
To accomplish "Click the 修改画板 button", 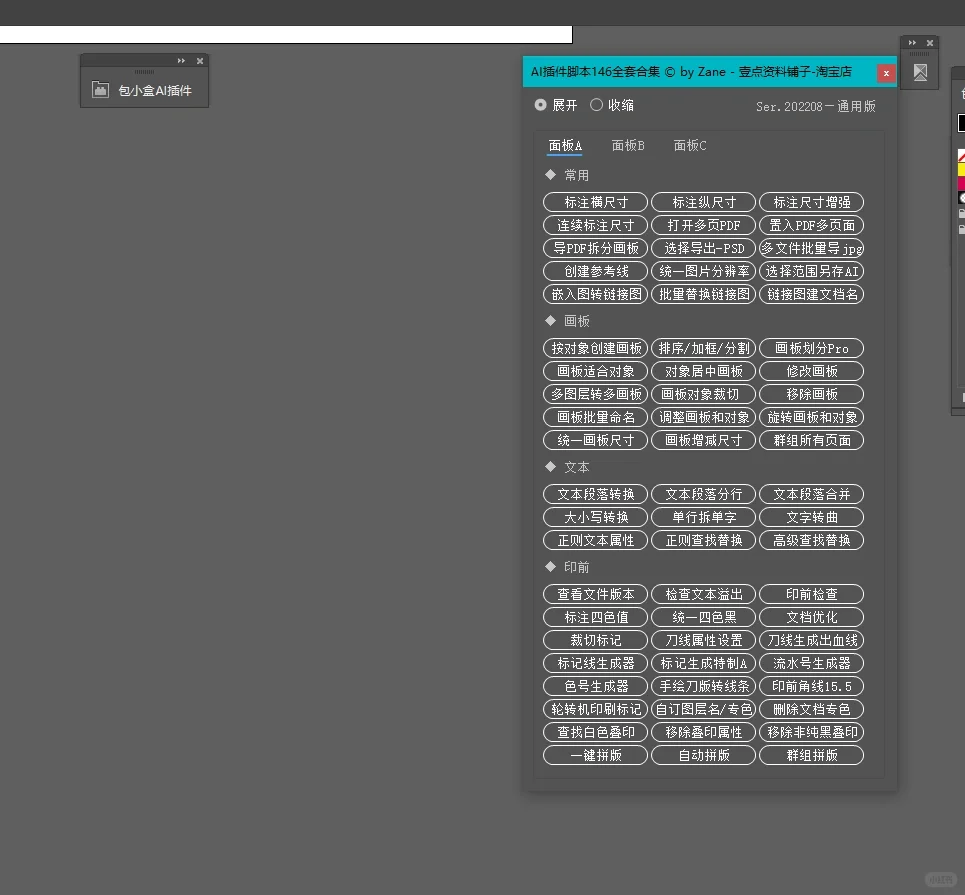I will click(x=812, y=371).
